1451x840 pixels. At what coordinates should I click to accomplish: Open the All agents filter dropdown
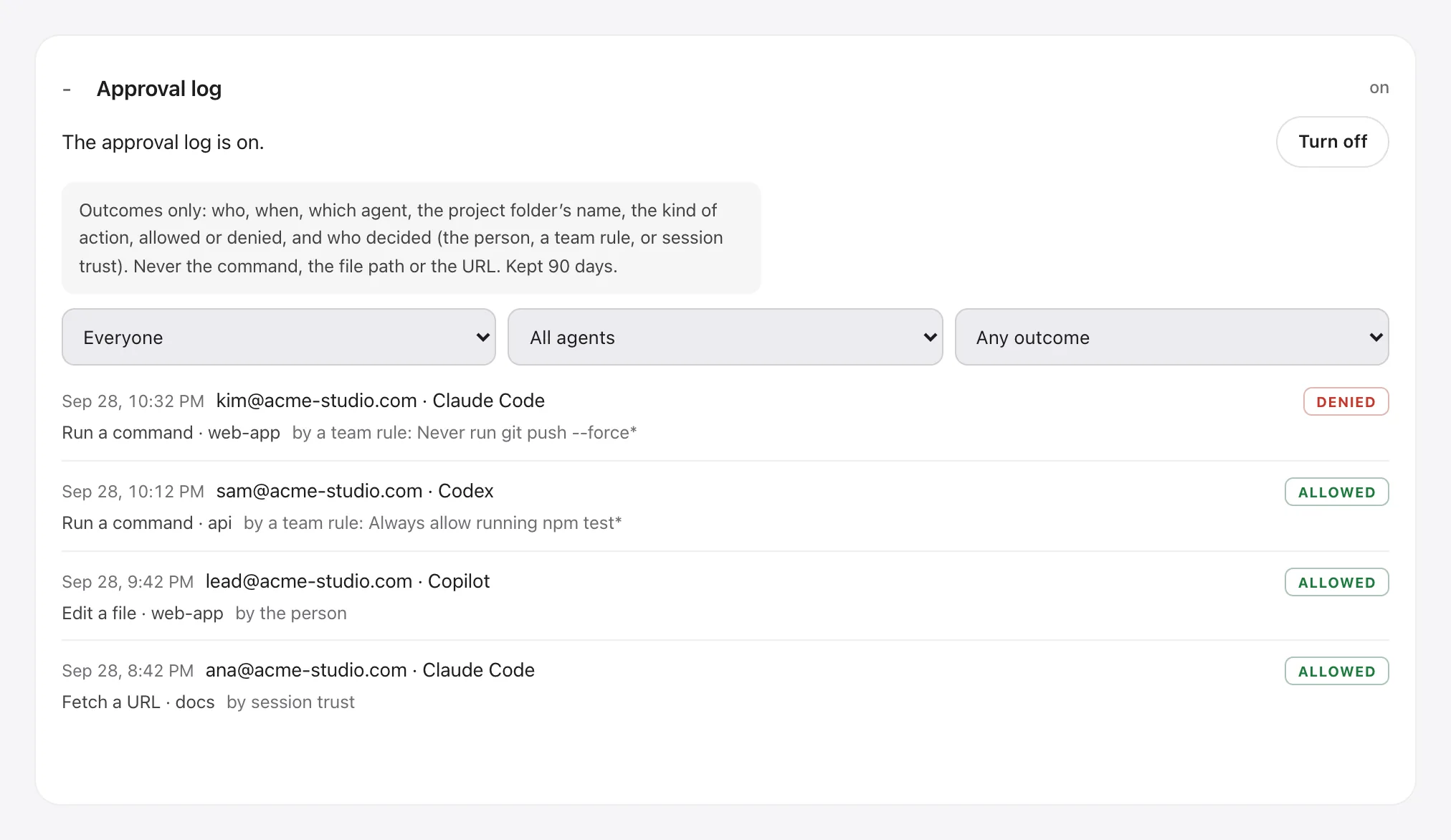(725, 337)
